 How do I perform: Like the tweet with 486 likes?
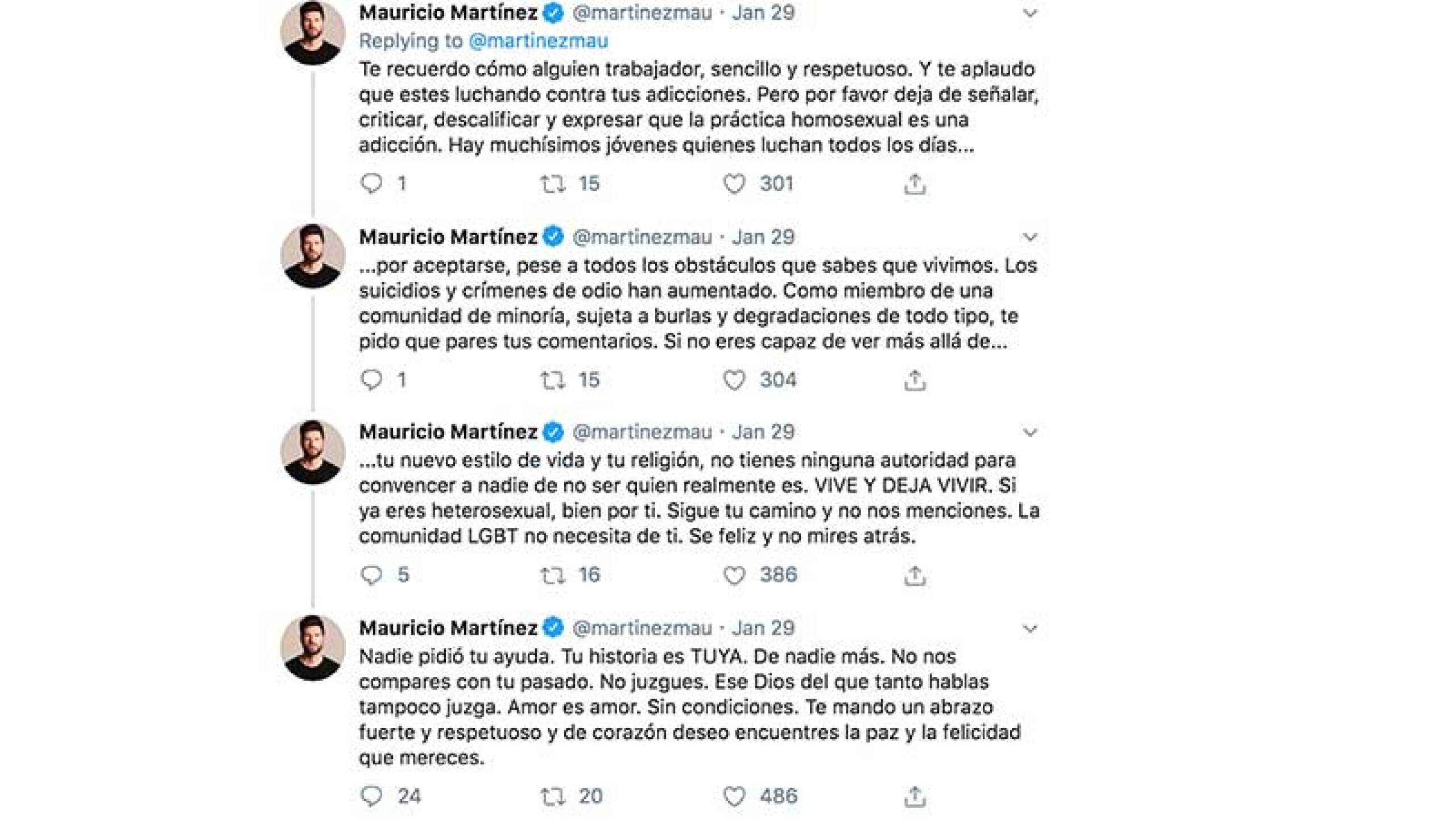(x=734, y=796)
